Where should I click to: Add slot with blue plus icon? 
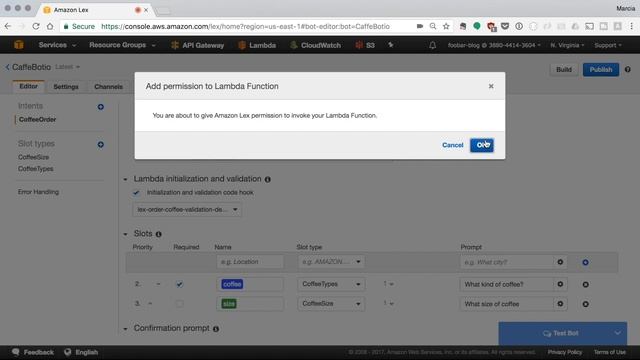[585, 262]
